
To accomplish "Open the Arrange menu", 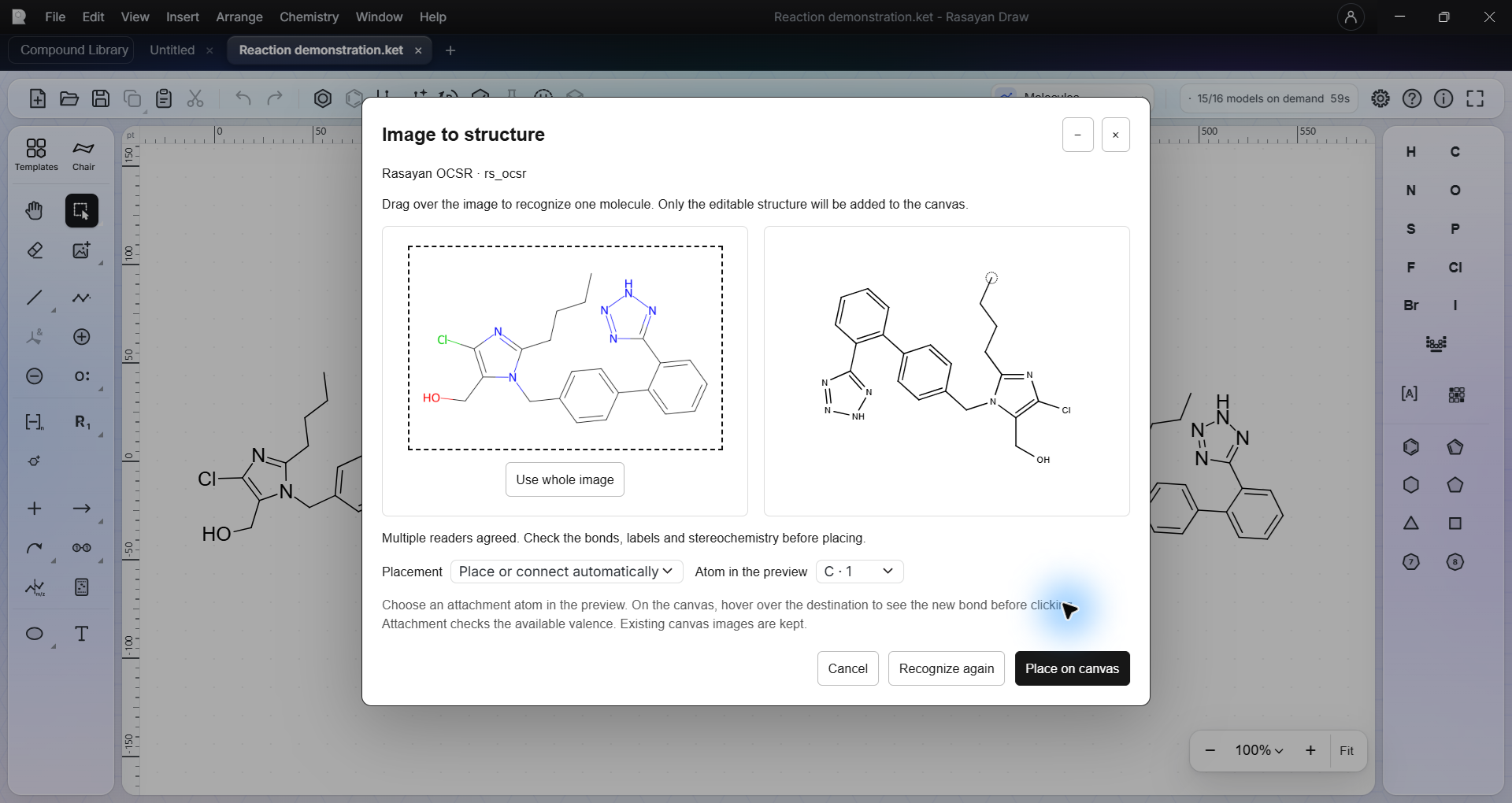I will [x=239, y=17].
